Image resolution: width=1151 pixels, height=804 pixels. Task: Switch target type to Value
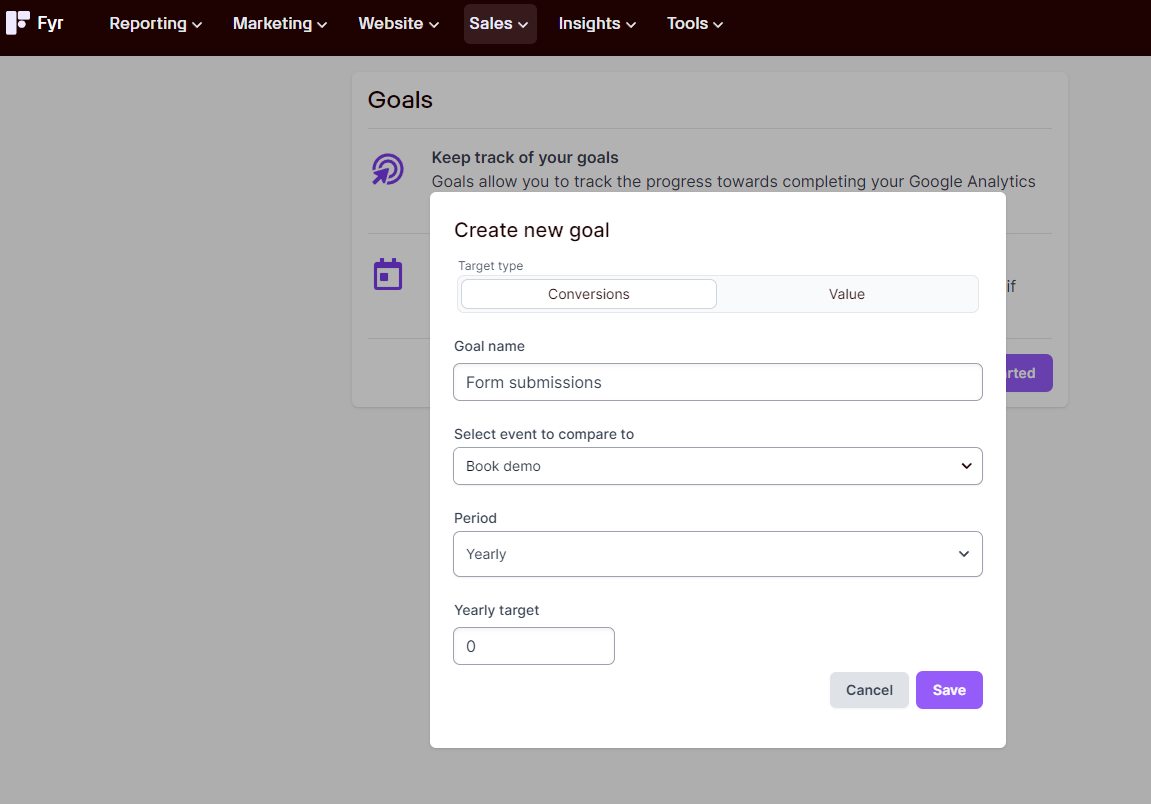click(846, 294)
